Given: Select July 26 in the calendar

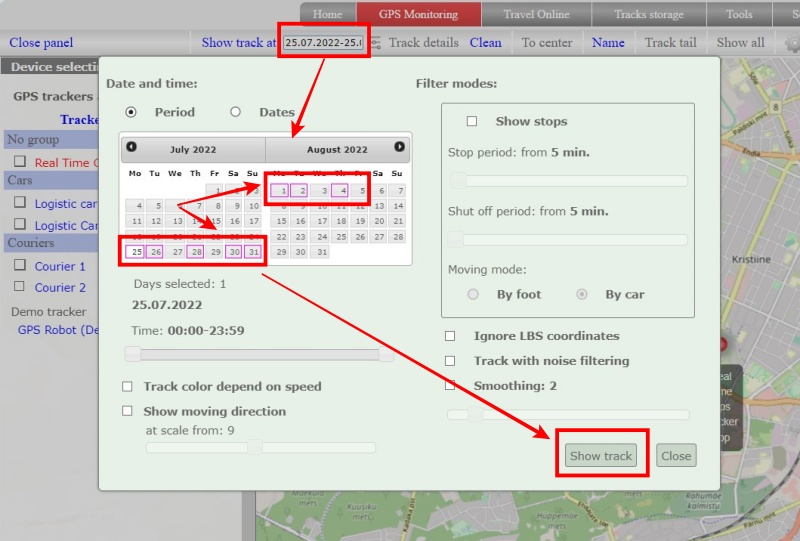Looking at the screenshot, I should (155, 252).
